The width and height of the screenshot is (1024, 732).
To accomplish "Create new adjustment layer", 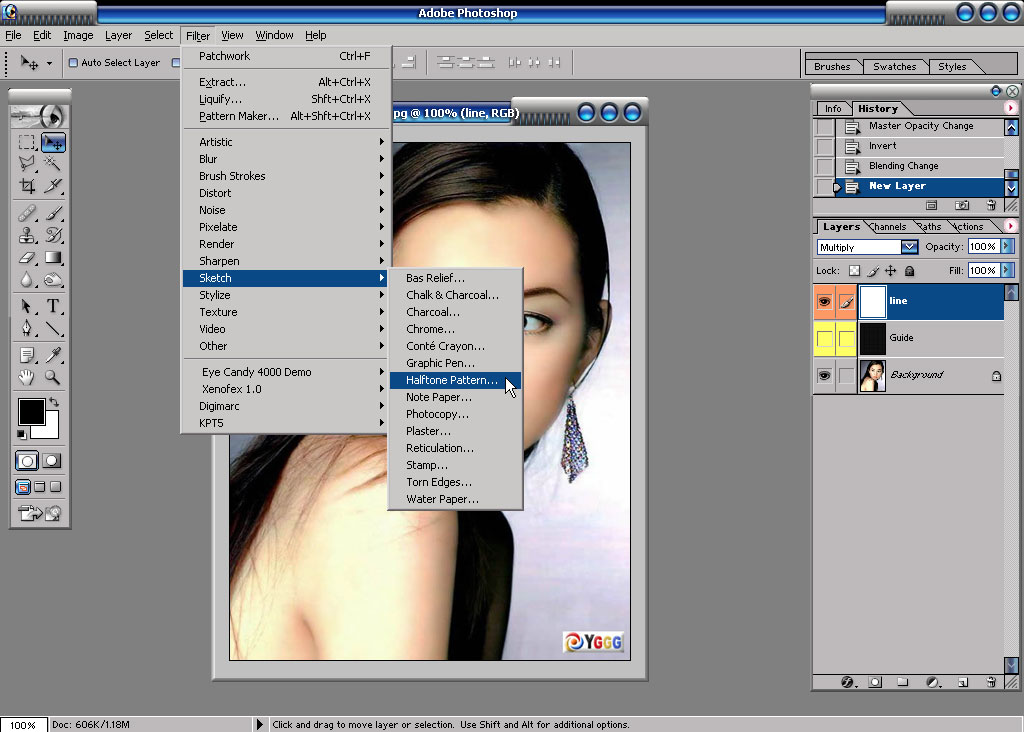I will tap(933, 682).
